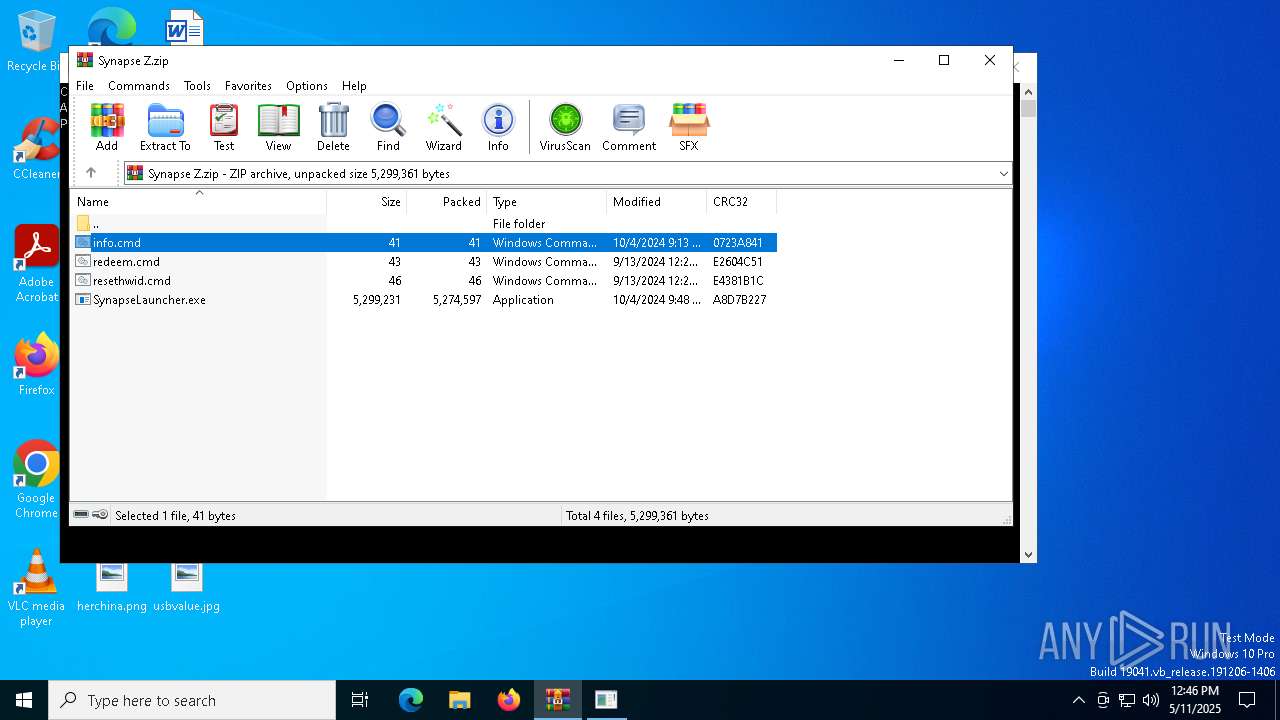Open the Favorites menu
The width and height of the screenshot is (1280, 720).
click(248, 86)
